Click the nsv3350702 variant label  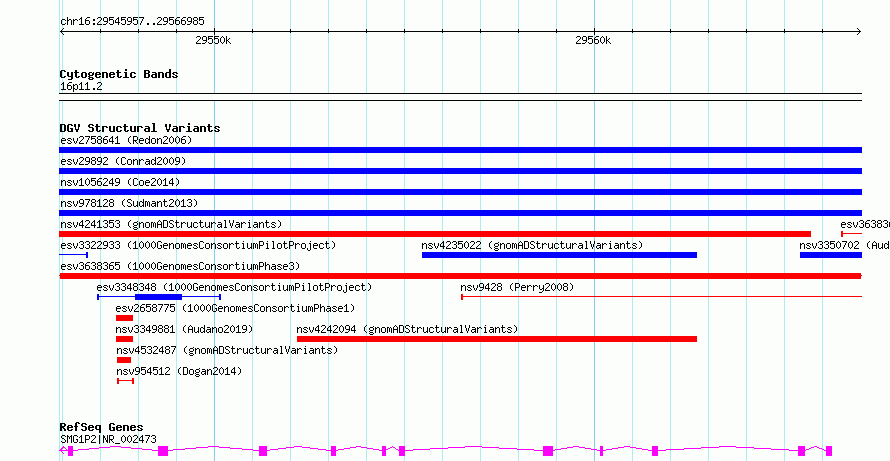tap(844, 246)
